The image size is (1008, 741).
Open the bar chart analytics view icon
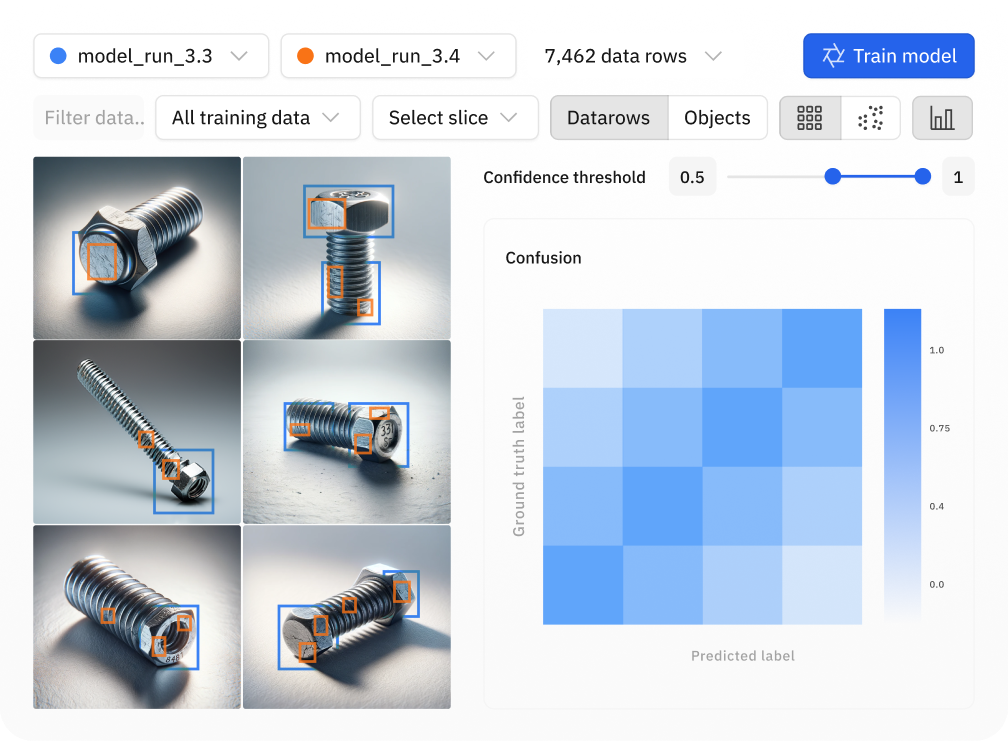point(942,117)
